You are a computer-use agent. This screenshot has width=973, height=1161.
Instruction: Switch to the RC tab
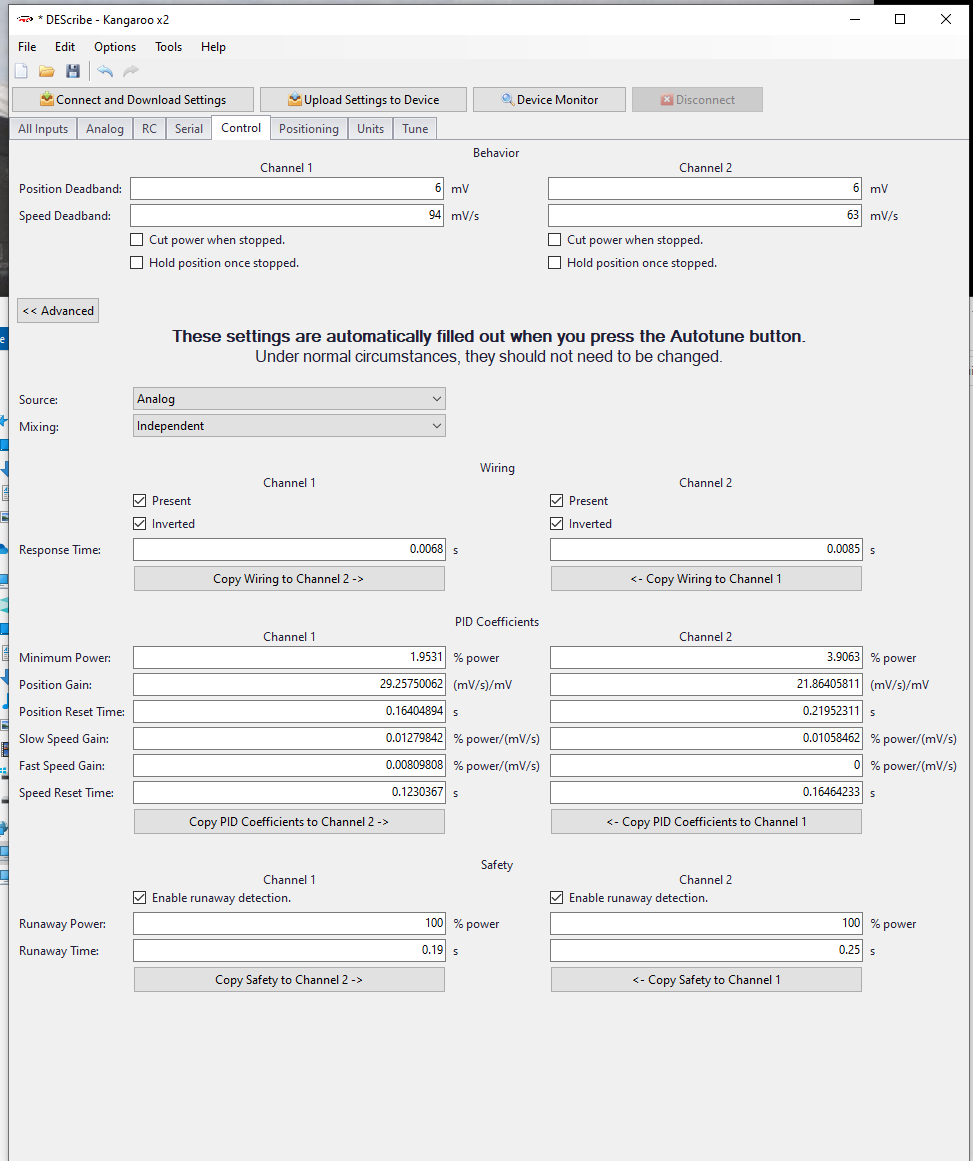[x=150, y=129]
